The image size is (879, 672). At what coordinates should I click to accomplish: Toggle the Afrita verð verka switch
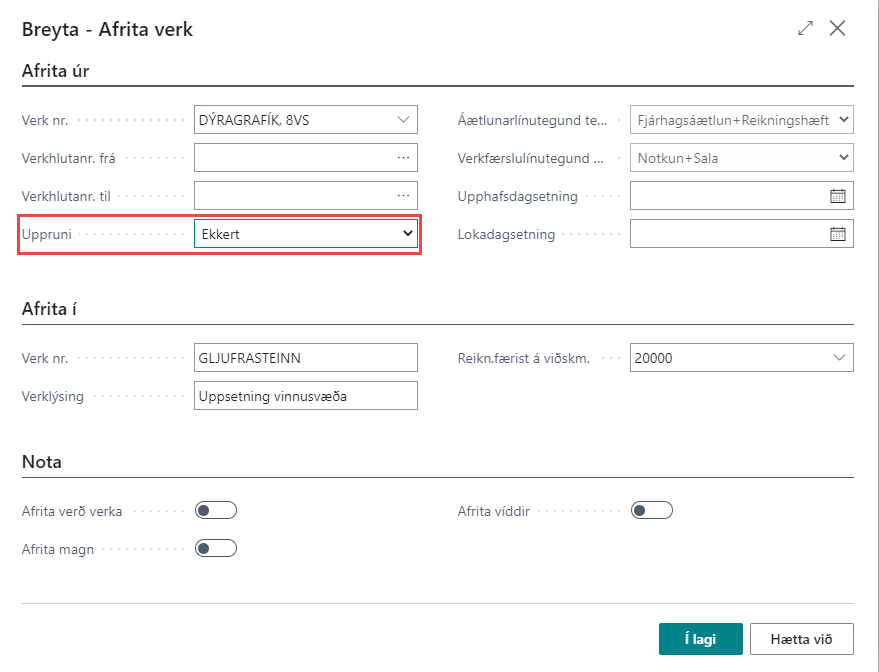coord(216,511)
